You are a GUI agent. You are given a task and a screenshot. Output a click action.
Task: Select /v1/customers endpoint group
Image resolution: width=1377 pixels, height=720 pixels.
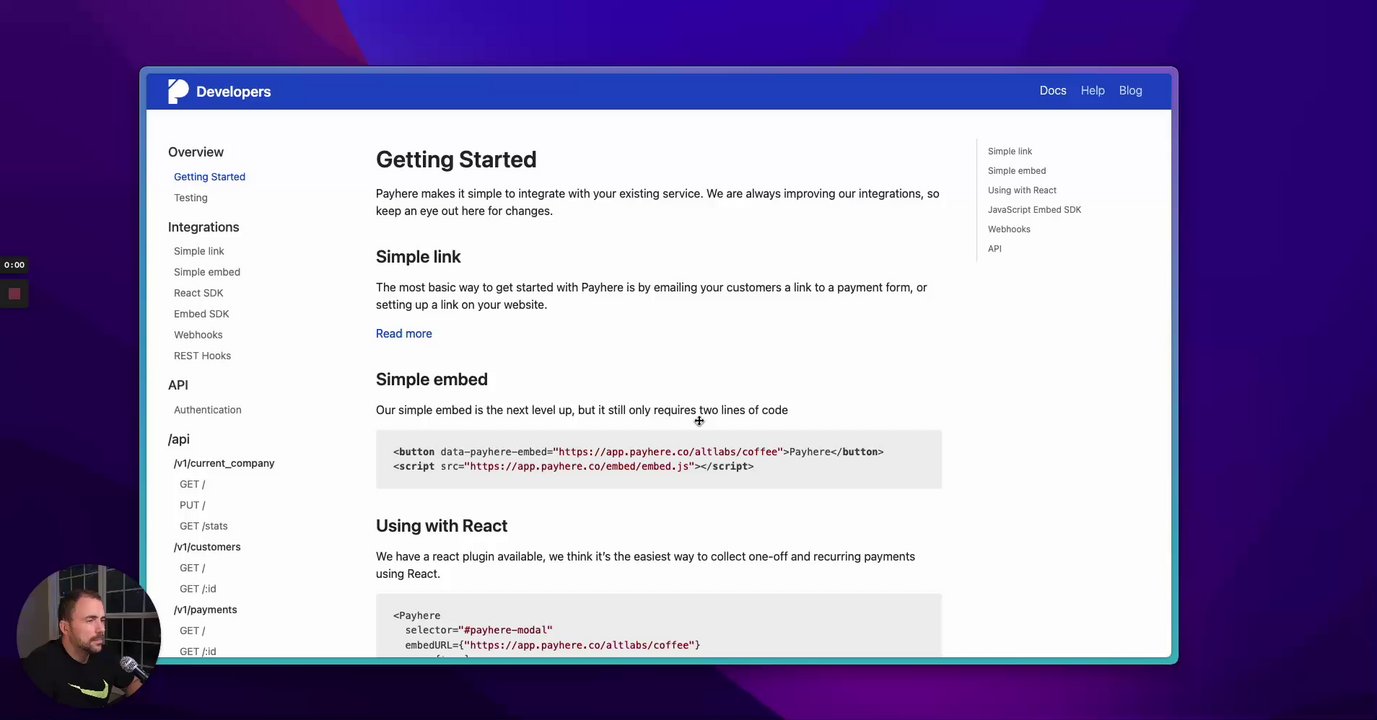(207, 547)
